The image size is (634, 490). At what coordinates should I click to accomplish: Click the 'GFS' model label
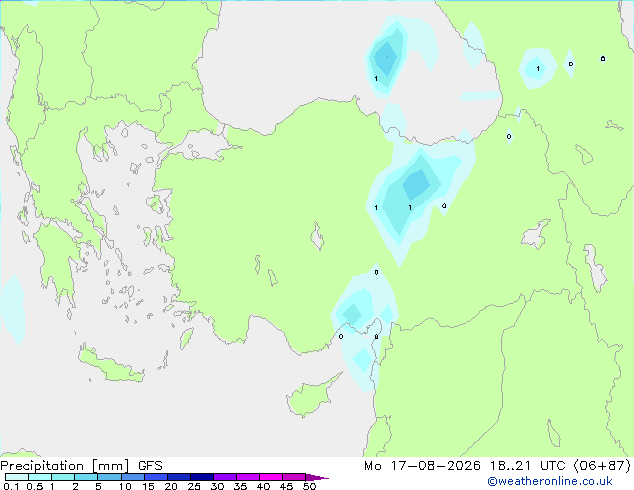click(x=150, y=466)
